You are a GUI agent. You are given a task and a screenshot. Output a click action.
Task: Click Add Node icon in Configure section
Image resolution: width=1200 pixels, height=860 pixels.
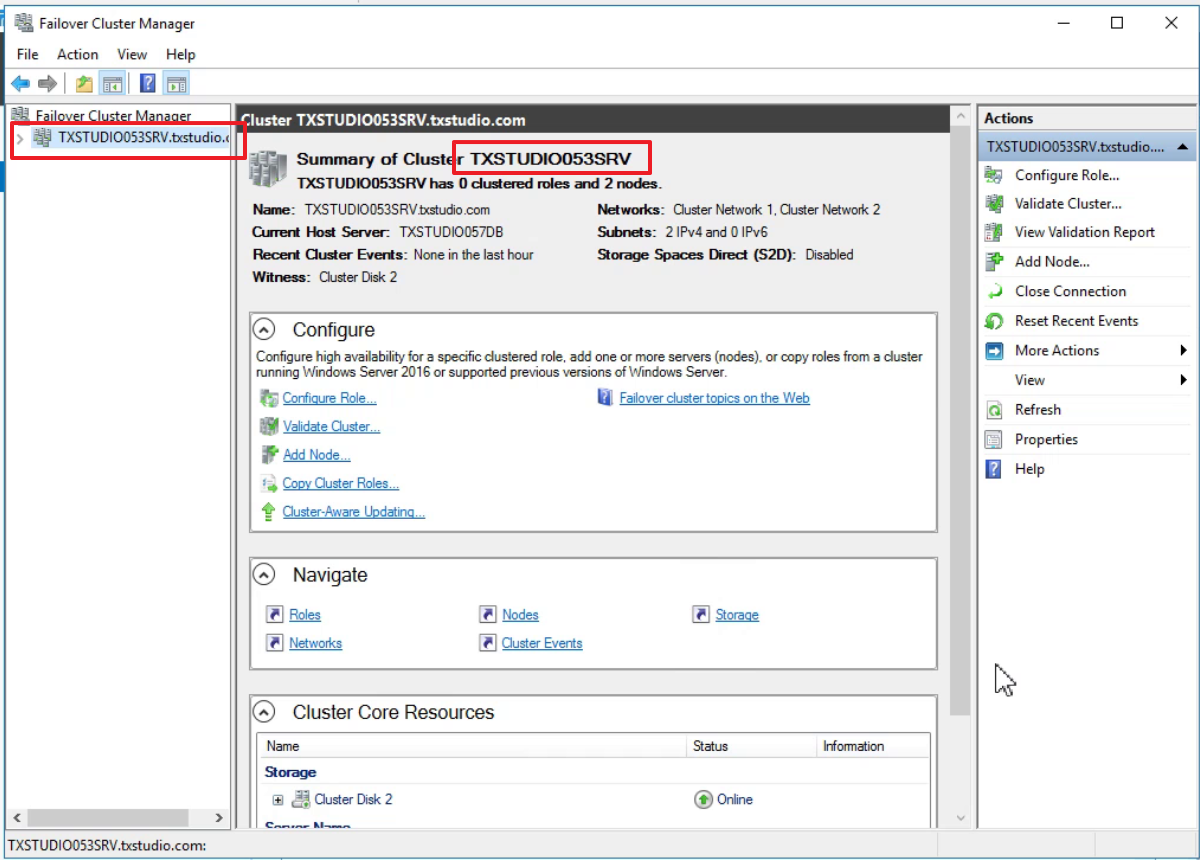[x=269, y=455]
